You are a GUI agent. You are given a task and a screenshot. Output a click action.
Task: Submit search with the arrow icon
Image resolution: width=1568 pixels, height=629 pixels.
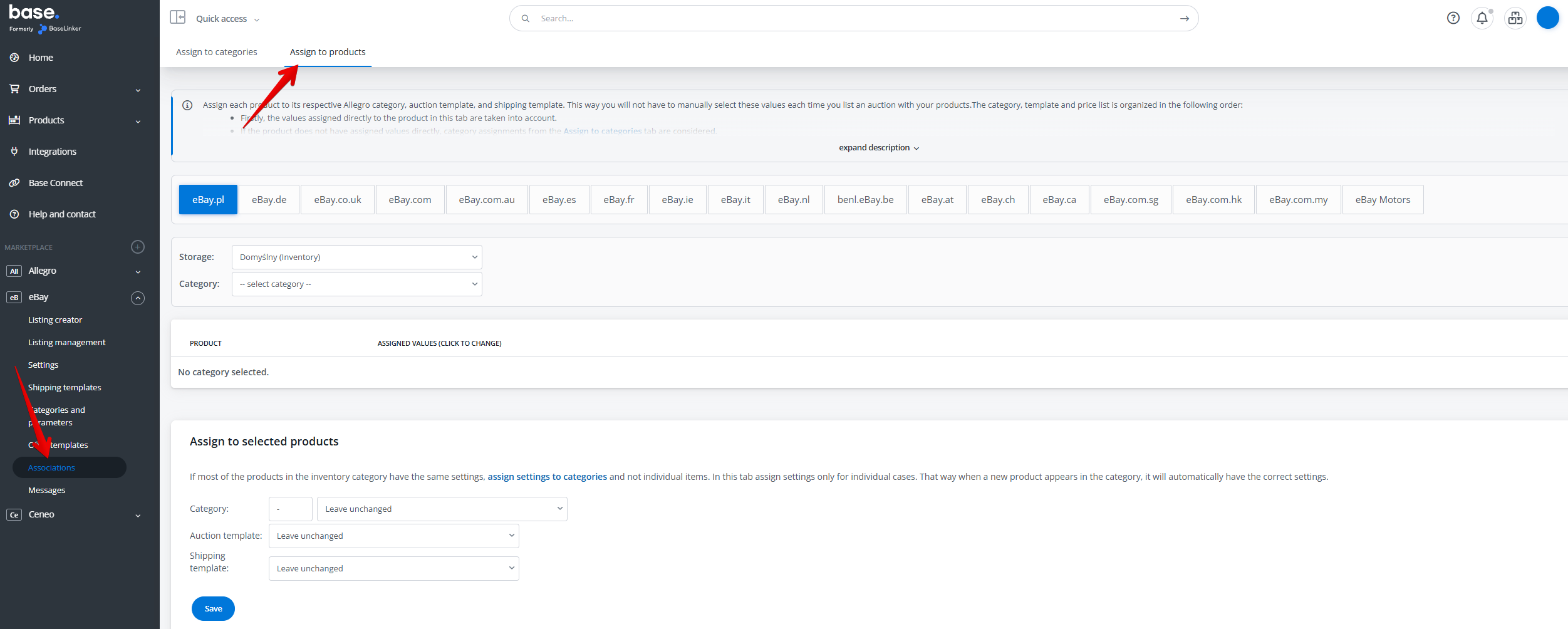(x=1184, y=19)
